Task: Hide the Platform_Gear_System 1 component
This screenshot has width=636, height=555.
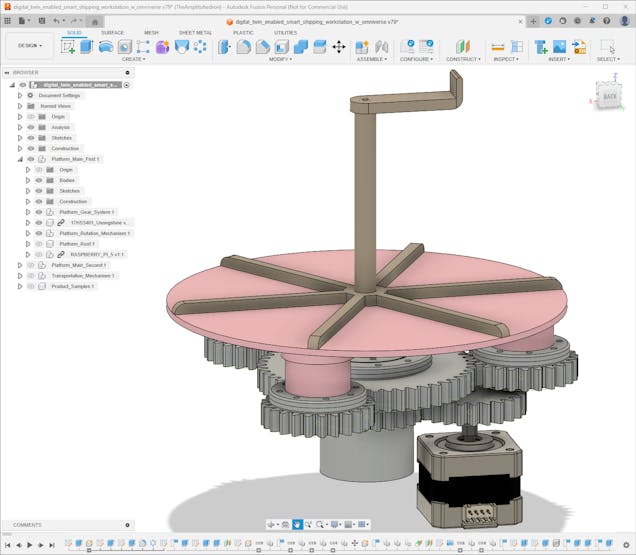Action: [x=39, y=212]
